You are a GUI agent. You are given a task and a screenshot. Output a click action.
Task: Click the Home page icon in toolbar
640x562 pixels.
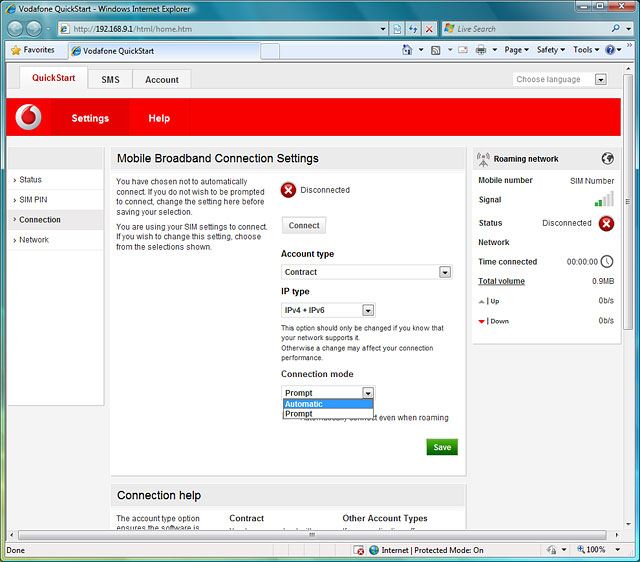click(x=407, y=50)
